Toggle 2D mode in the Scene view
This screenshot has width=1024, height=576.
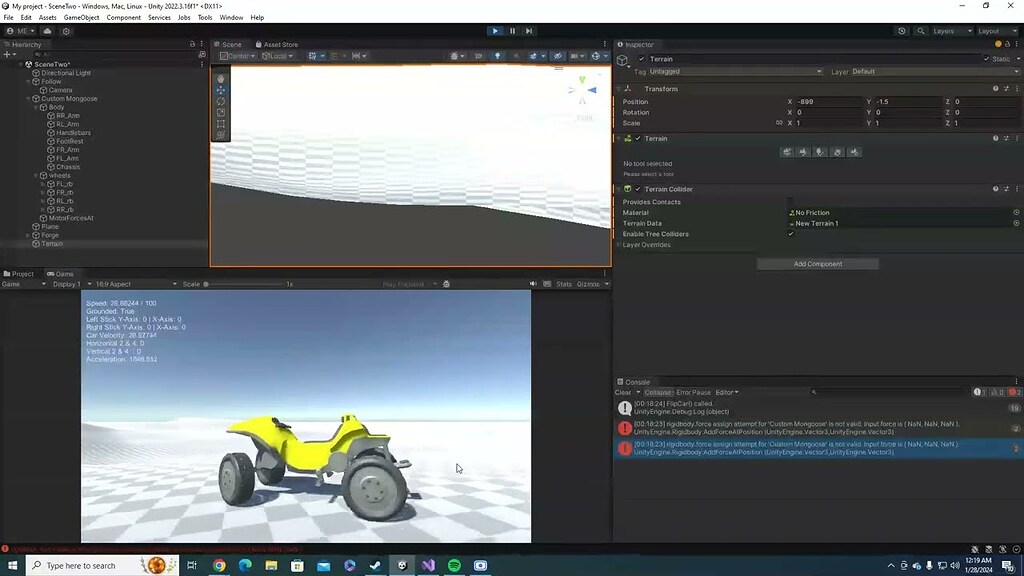pos(478,56)
